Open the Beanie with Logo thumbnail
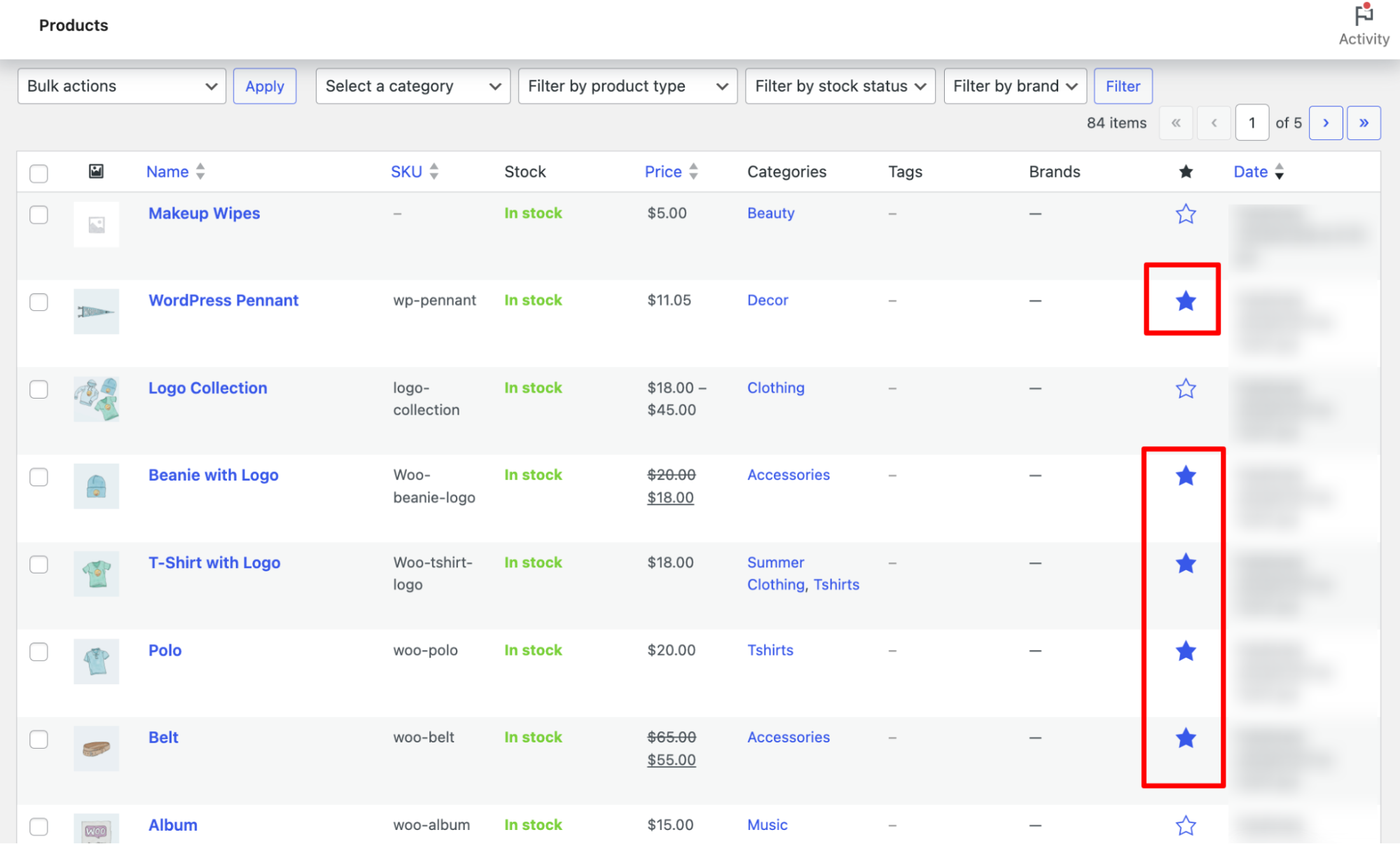Viewport: 1400px width, 844px height. 96,486
